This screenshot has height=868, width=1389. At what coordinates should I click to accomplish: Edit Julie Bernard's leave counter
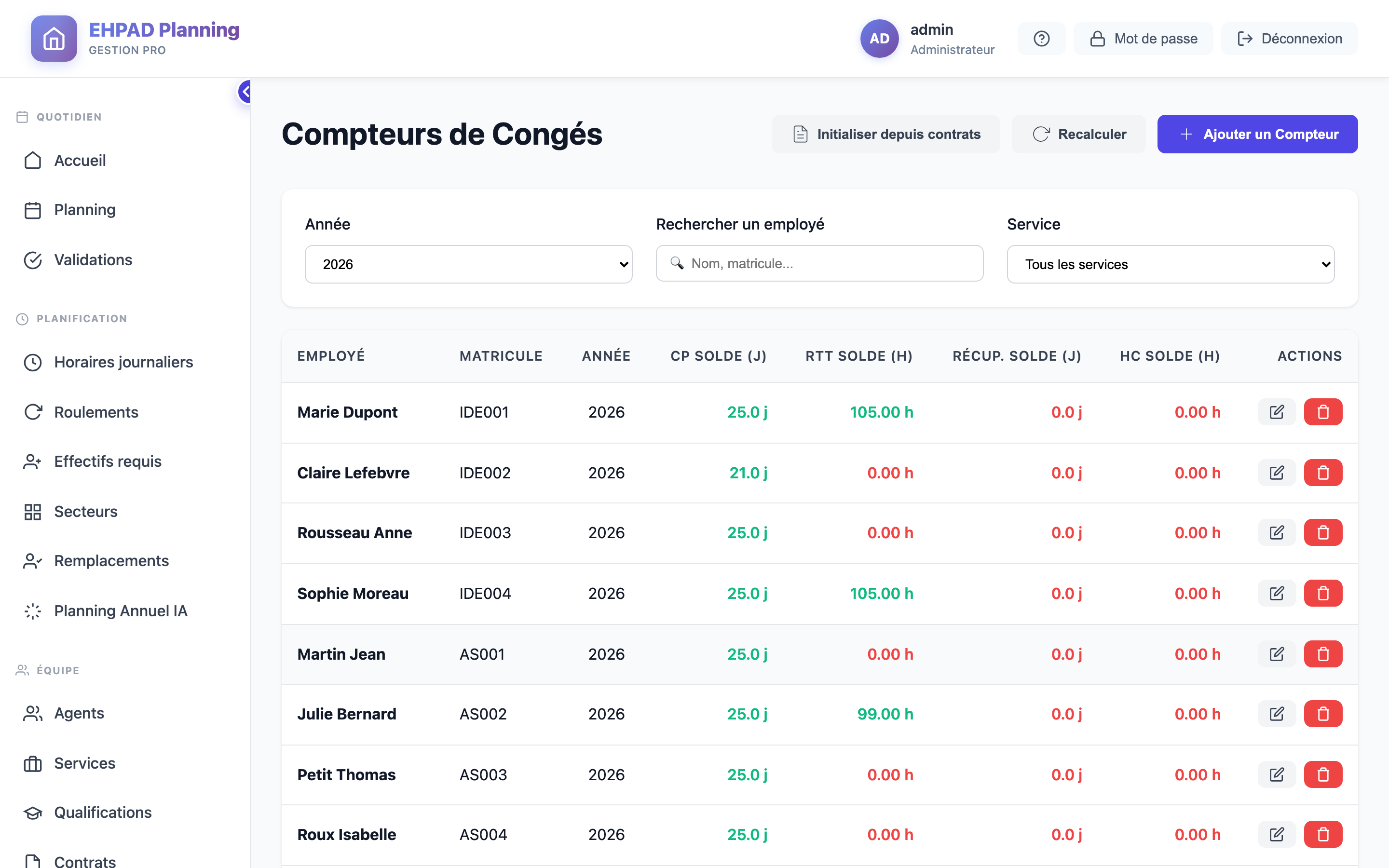click(x=1277, y=714)
